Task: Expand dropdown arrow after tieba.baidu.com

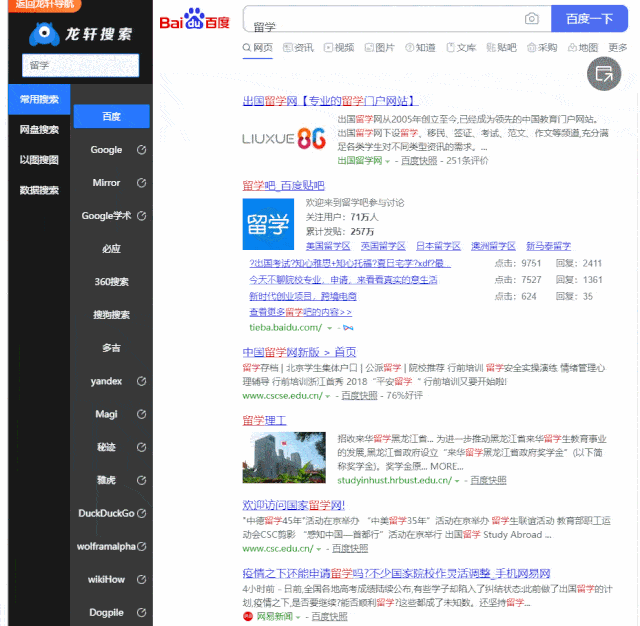Action: (x=329, y=328)
